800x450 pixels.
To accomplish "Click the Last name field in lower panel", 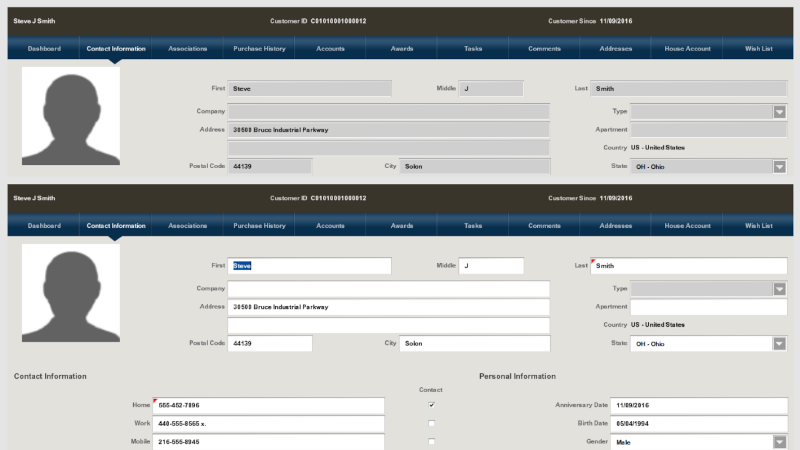I will point(689,266).
